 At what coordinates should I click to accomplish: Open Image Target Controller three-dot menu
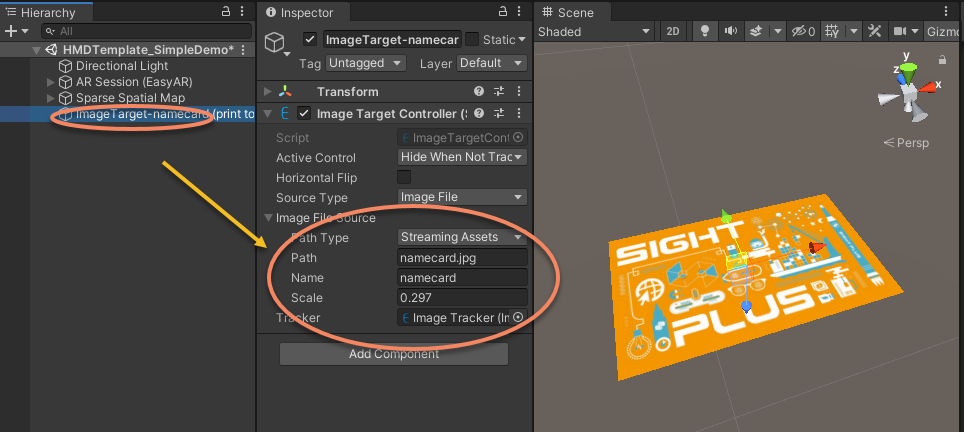pyautogui.click(x=520, y=113)
